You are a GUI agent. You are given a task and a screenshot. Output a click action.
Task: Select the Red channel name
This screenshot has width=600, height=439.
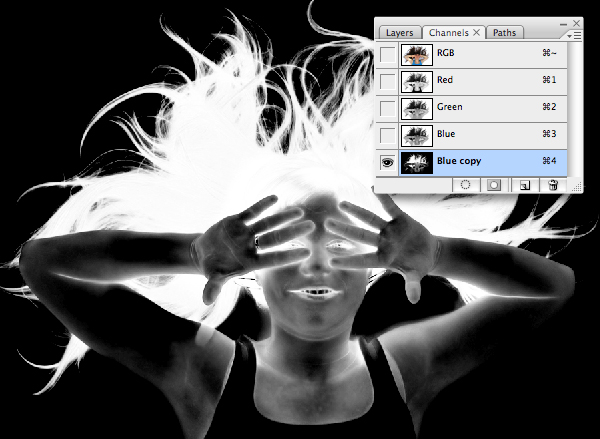(445, 80)
